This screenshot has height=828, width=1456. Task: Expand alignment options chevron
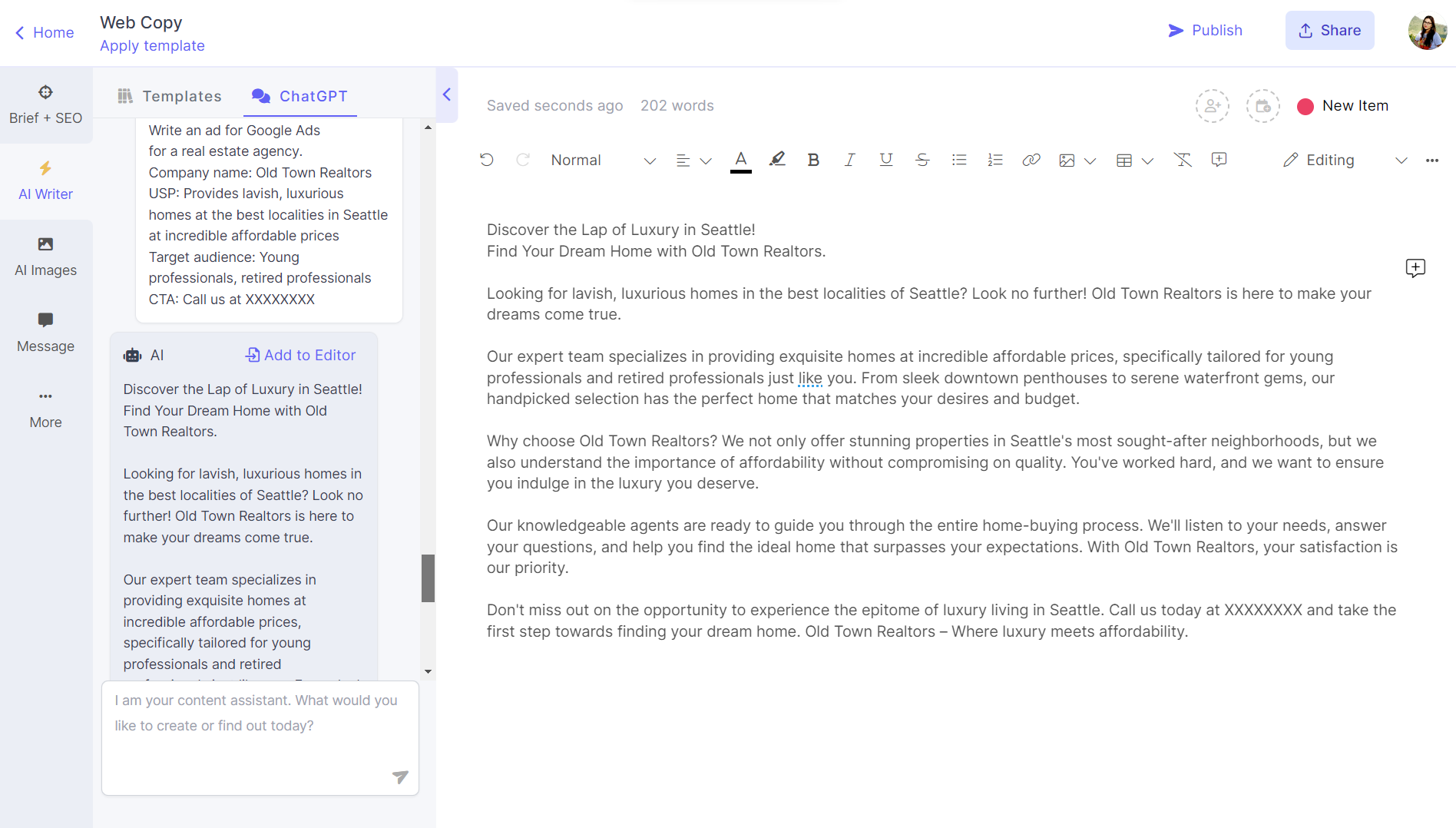[706, 161]
